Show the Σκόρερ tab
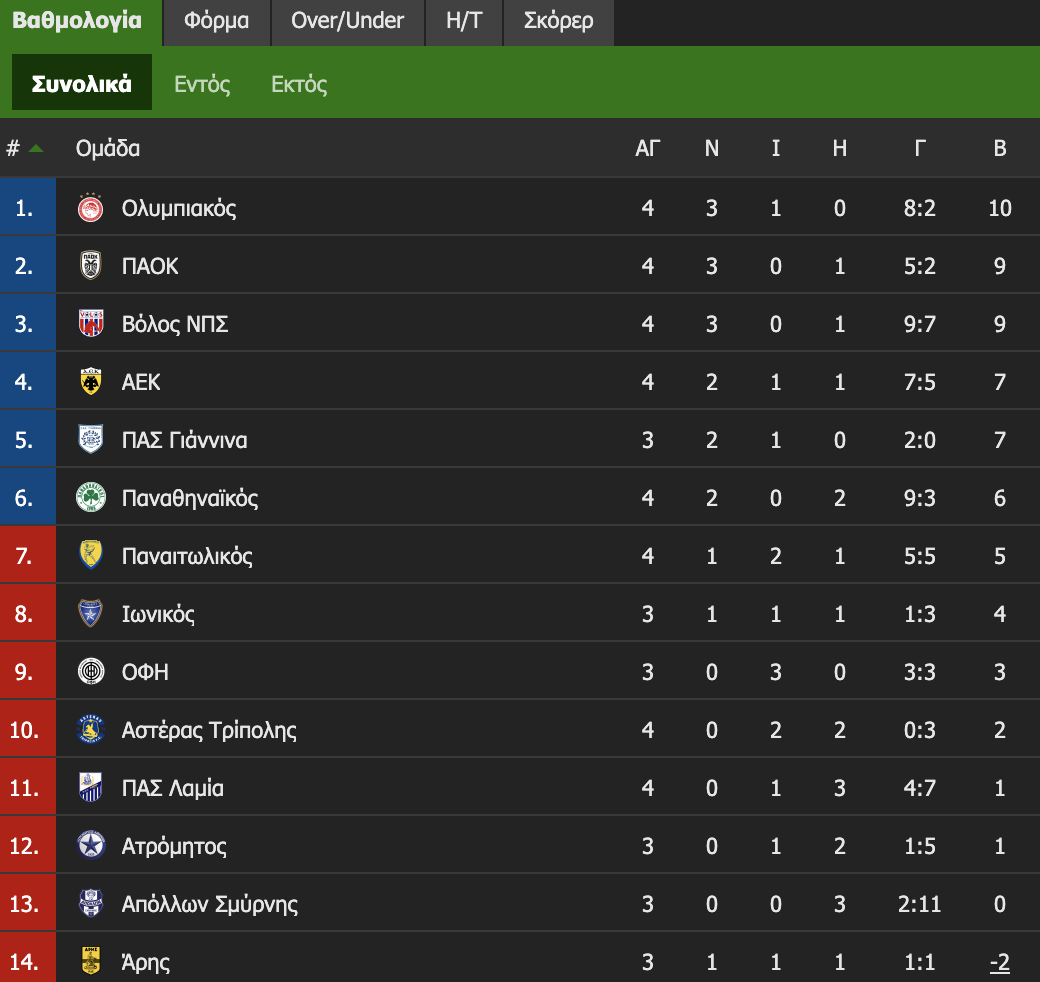The image size is (1040, 982). pos(558,21)
